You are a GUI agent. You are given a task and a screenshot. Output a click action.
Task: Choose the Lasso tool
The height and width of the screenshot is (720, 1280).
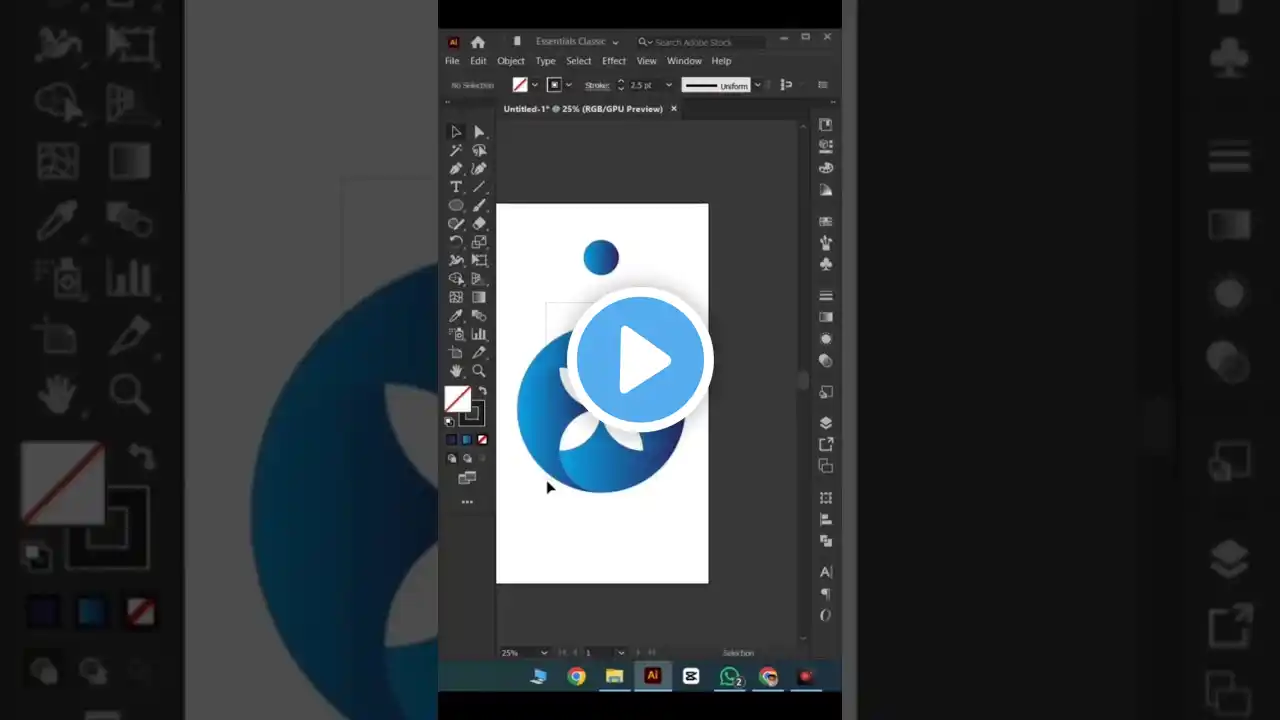click(x=479, y=150)
